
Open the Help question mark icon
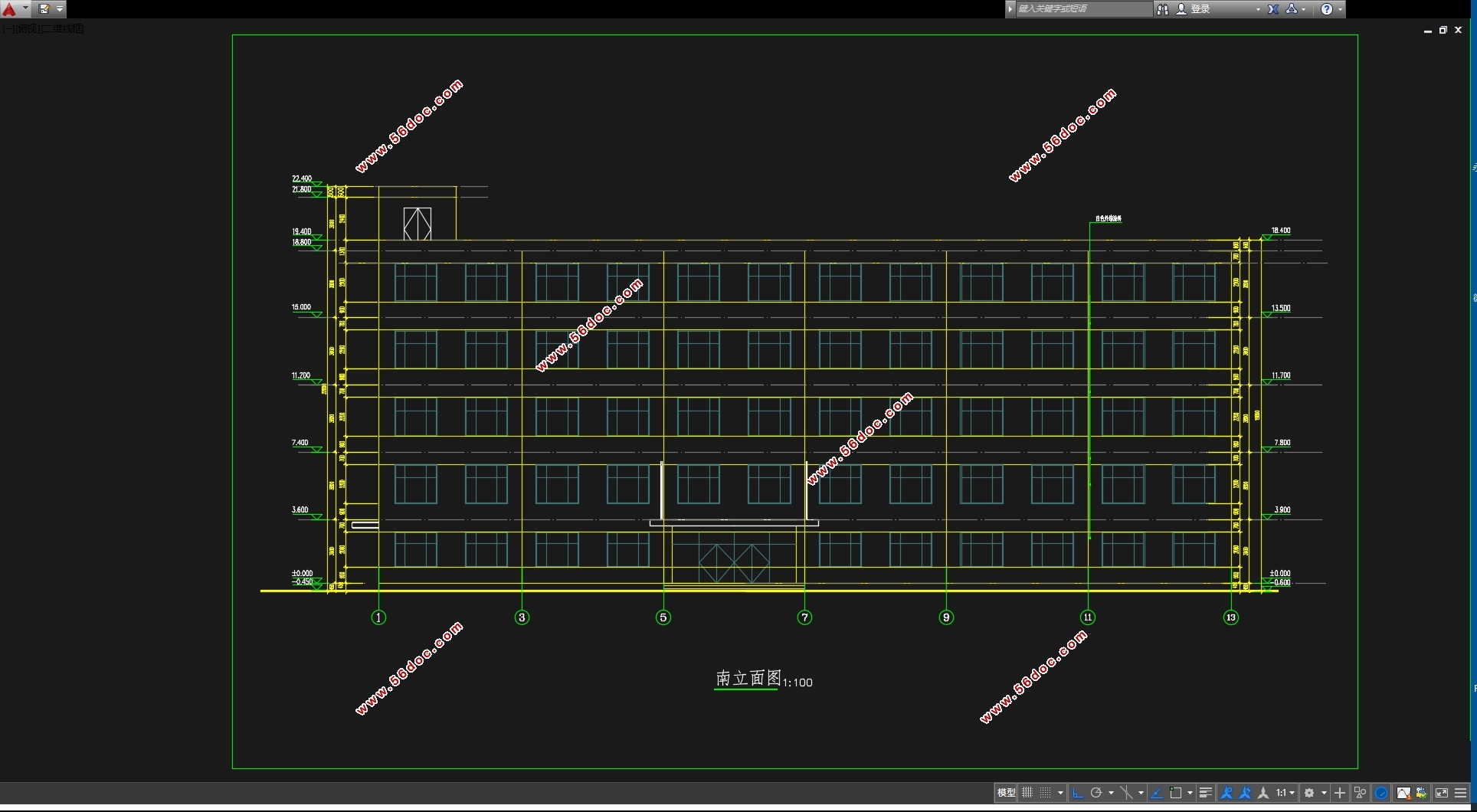click(x=1327, y=9)
